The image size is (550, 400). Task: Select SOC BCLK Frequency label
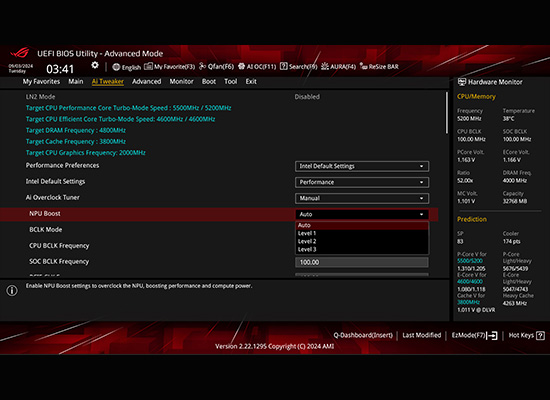tap(59, 262)
